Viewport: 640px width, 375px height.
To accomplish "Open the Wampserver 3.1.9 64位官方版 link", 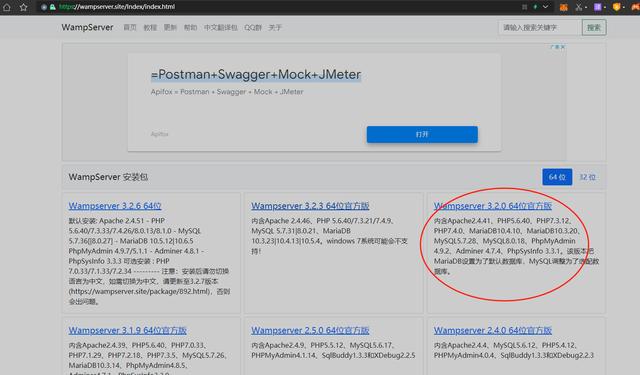I will point(128,331).
